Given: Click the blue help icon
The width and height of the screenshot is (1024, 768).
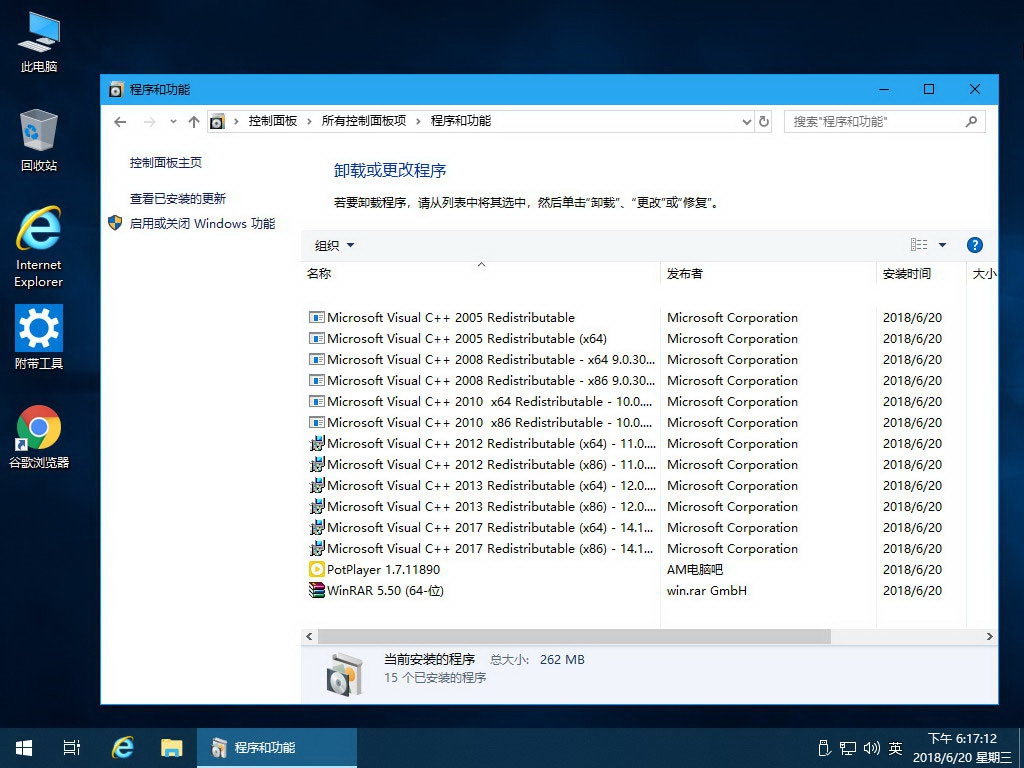Looking at the screenshot, I should pos(974,245).
